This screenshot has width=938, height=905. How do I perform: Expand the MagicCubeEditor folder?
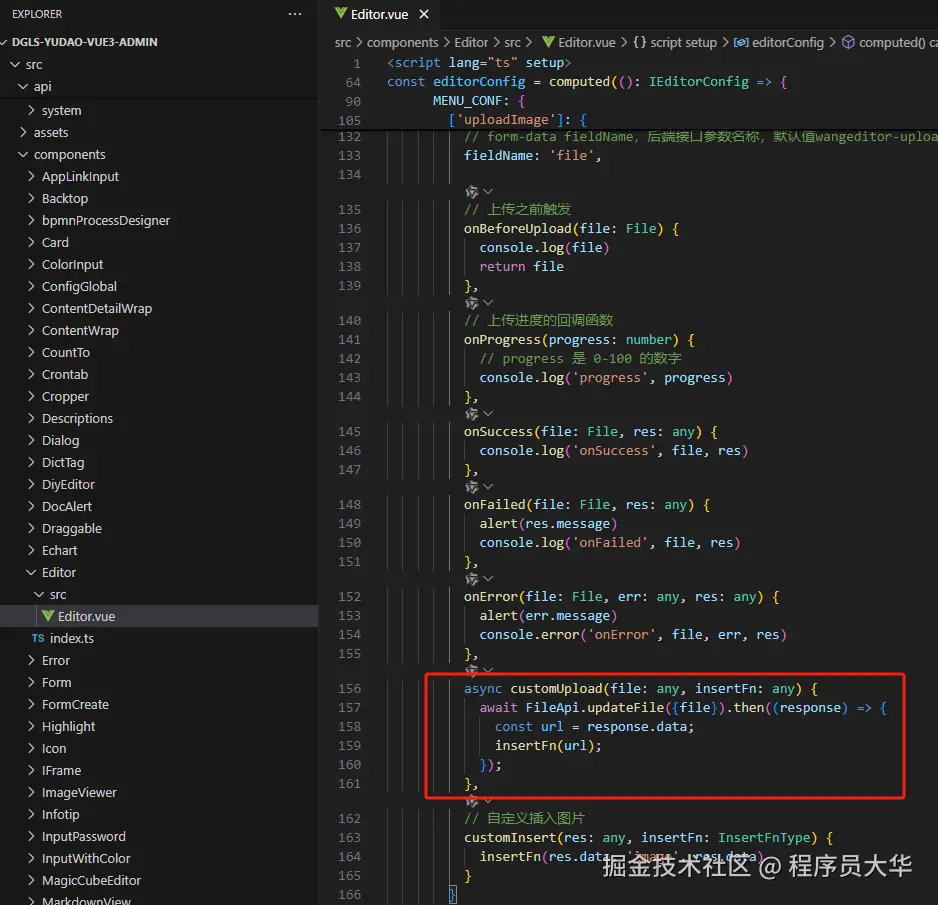pos(31,880)
